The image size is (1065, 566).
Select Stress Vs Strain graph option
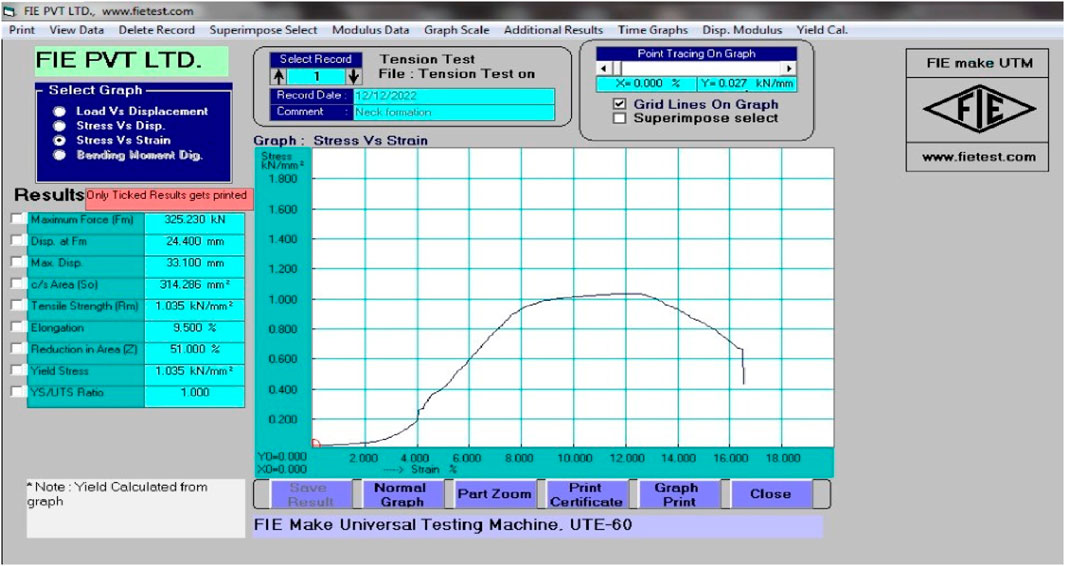pos(60,140)
